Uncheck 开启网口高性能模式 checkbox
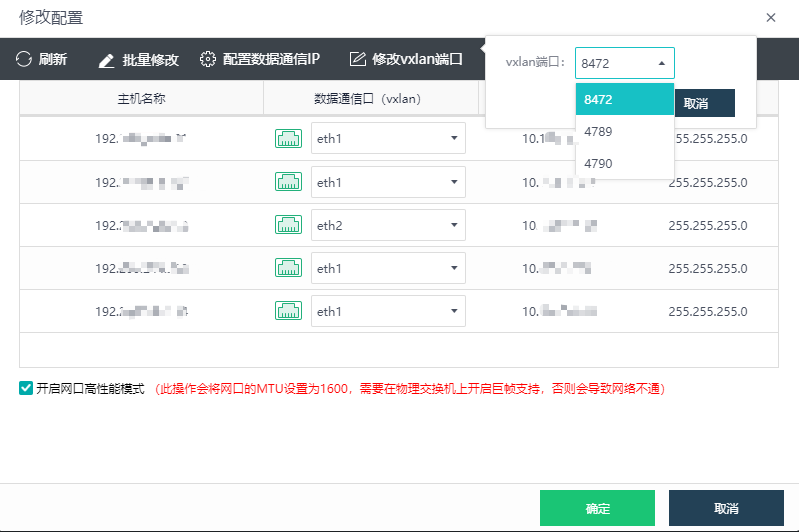The image size is (799, 532). pyautogui.click(x=26, y=388)
